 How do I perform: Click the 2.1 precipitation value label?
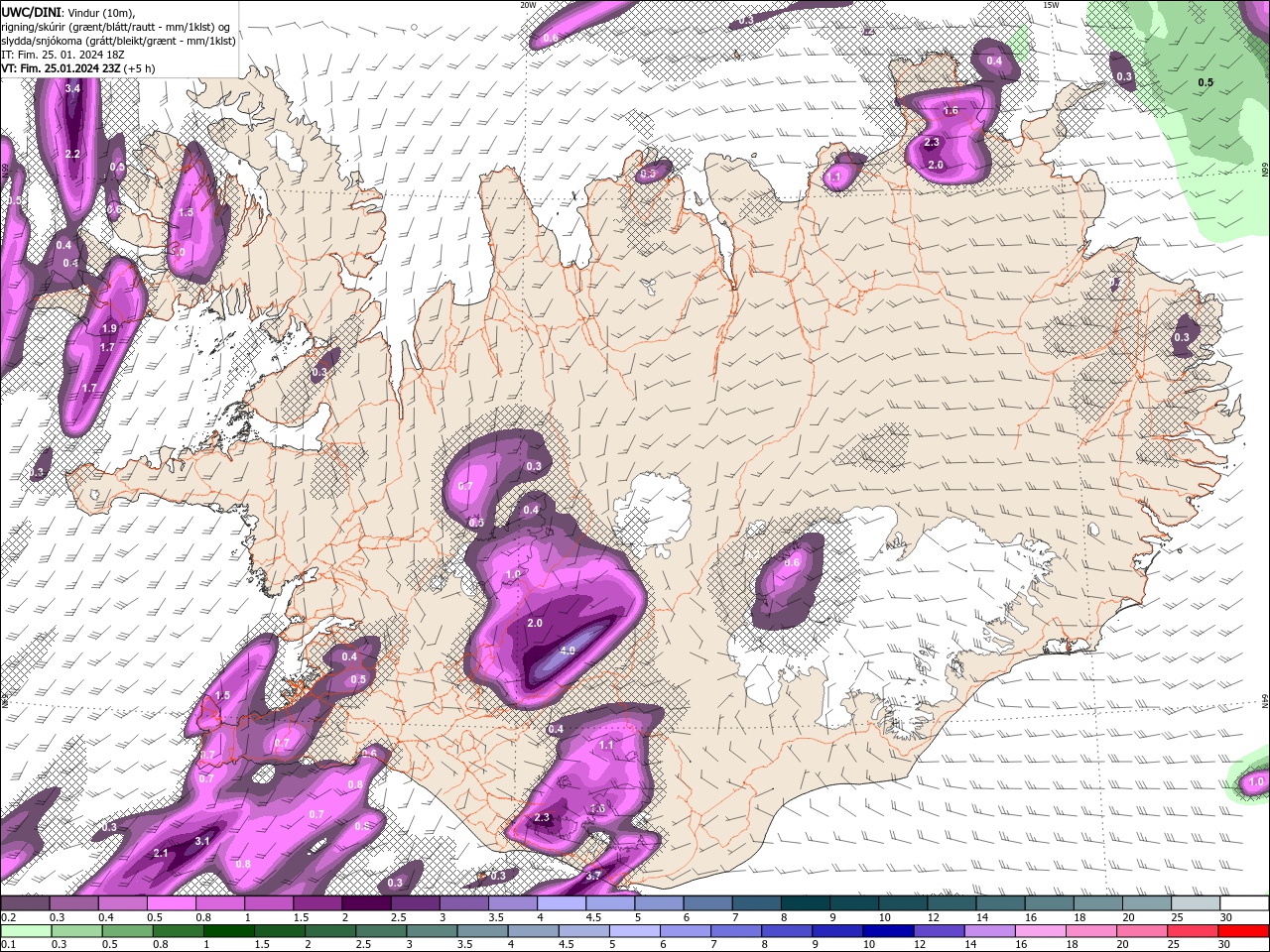pos(162,853)
